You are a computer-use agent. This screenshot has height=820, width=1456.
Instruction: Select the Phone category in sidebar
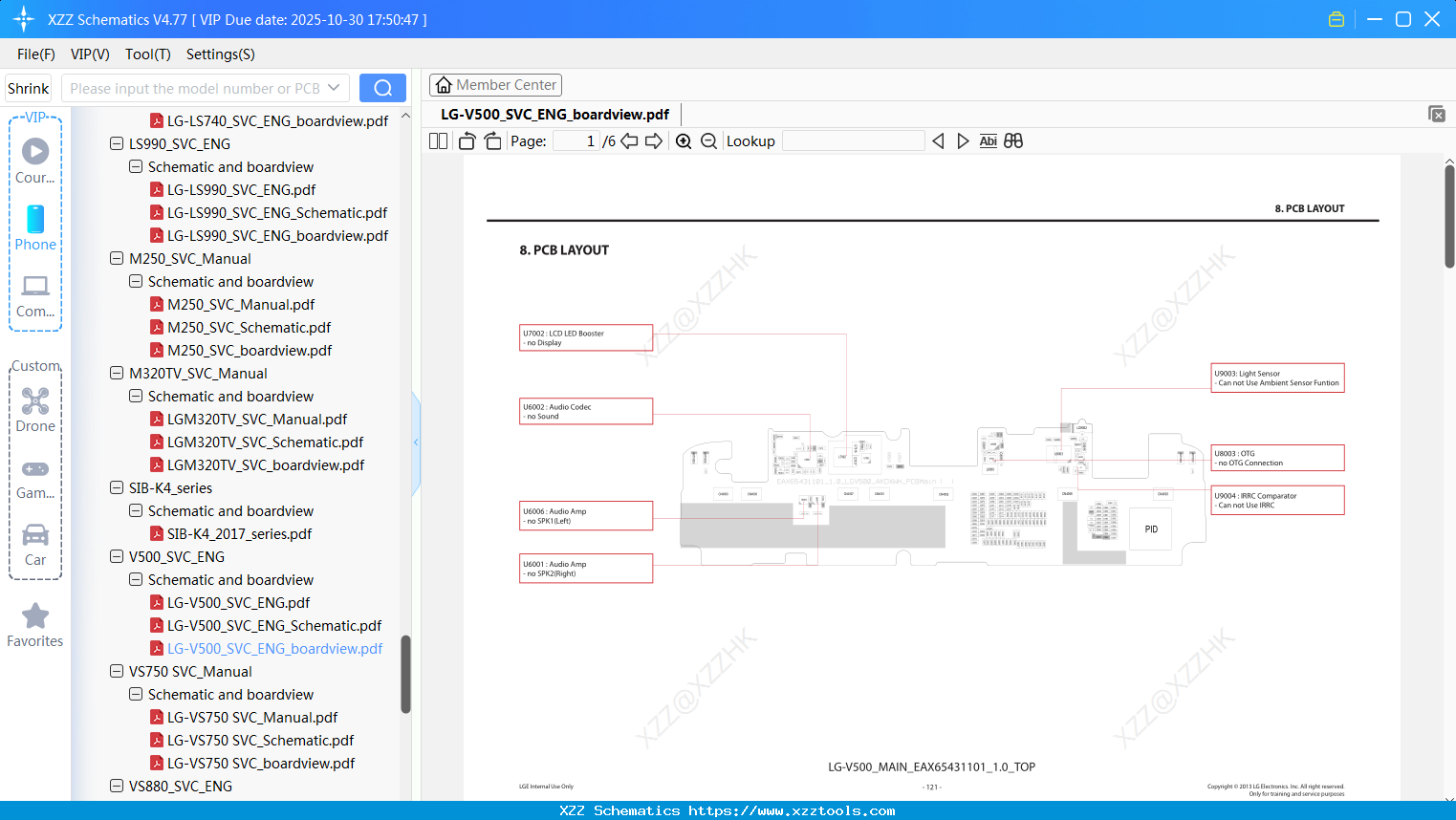coord(35,228)
